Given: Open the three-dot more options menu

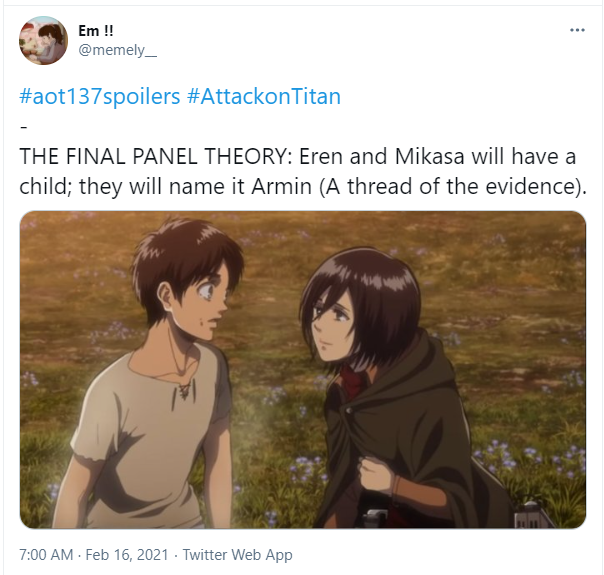Looking at the screenshot, I should 577,30.
